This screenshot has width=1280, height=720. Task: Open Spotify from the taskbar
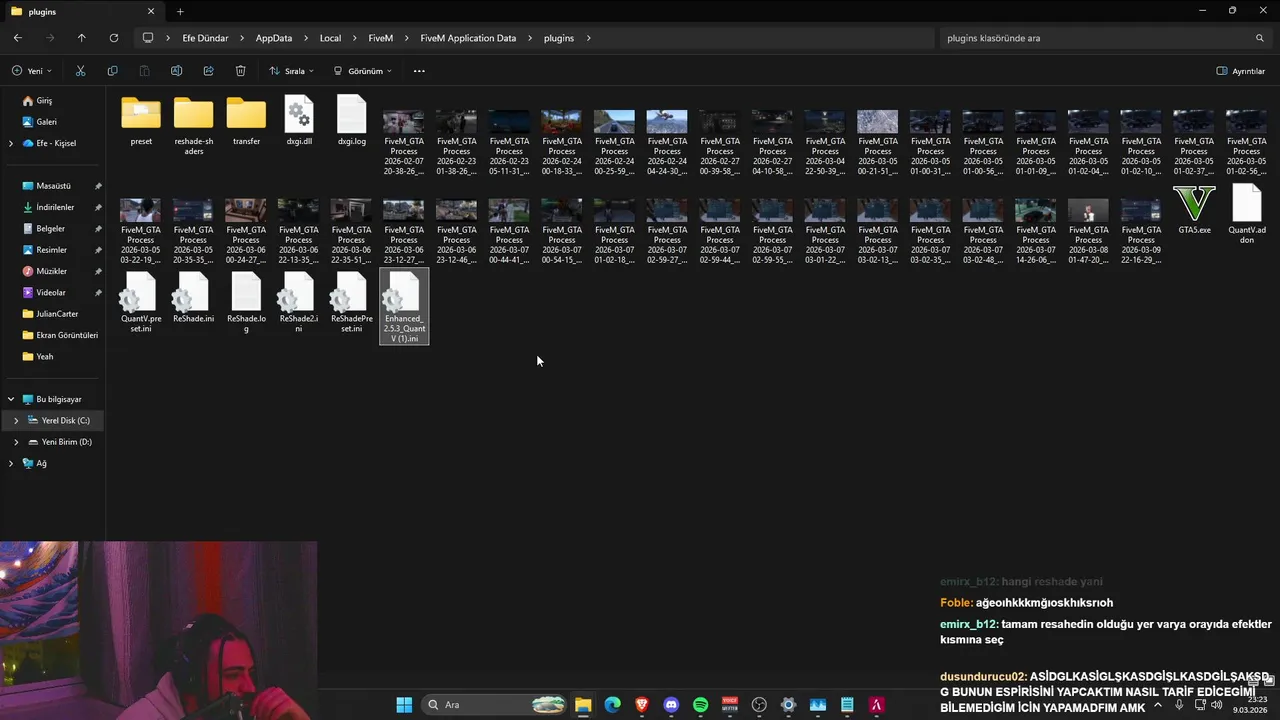tap(700, 704)
